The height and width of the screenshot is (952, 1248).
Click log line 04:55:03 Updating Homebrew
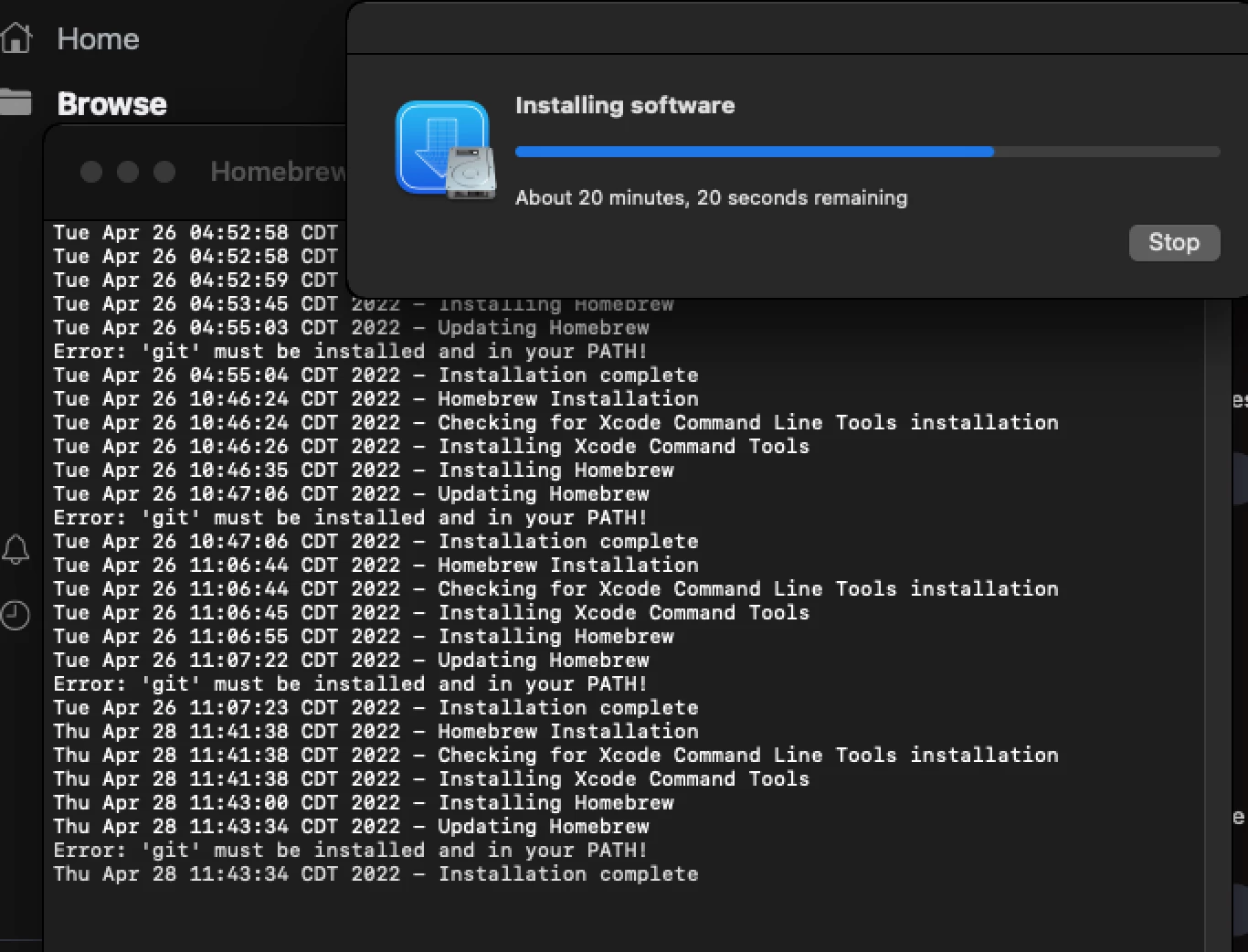click(x=351, y=327)
